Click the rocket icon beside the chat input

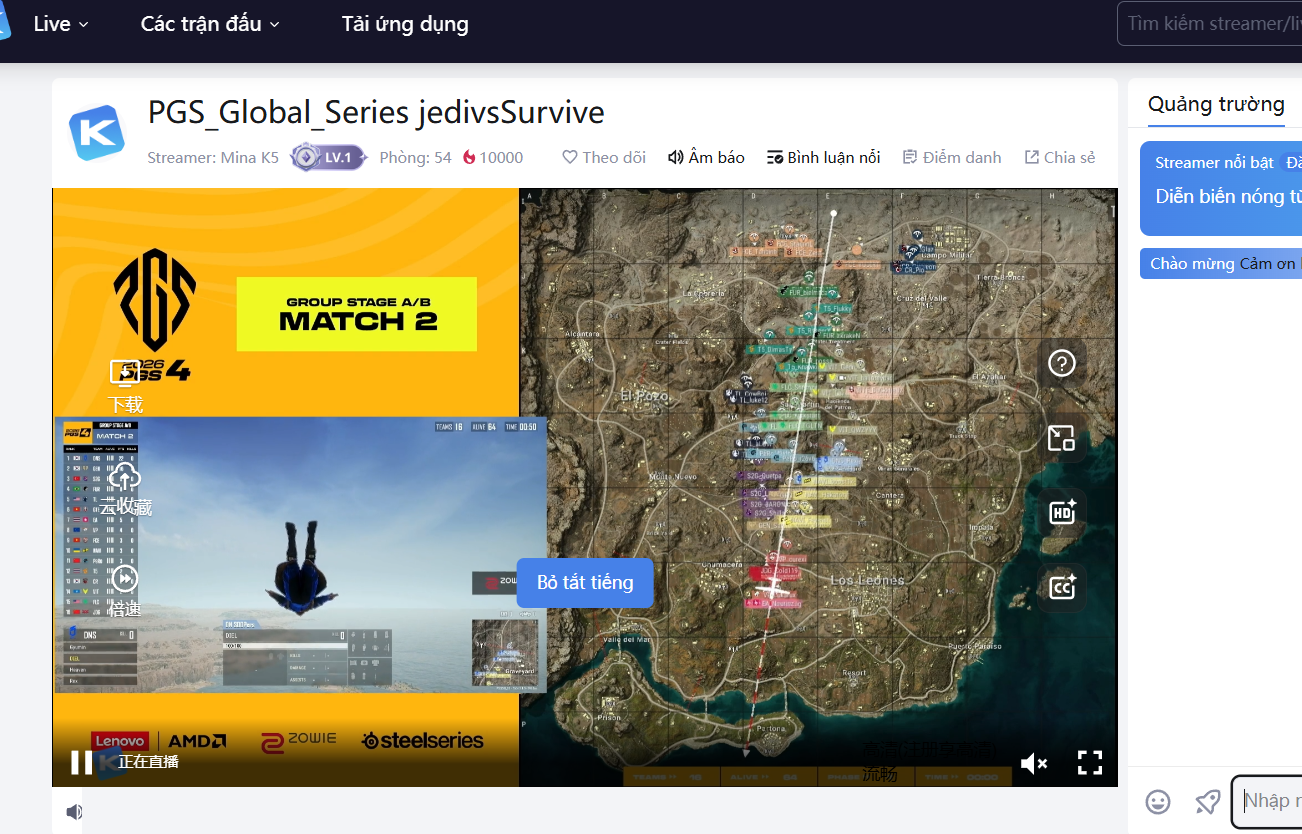tap(1208, 801)
